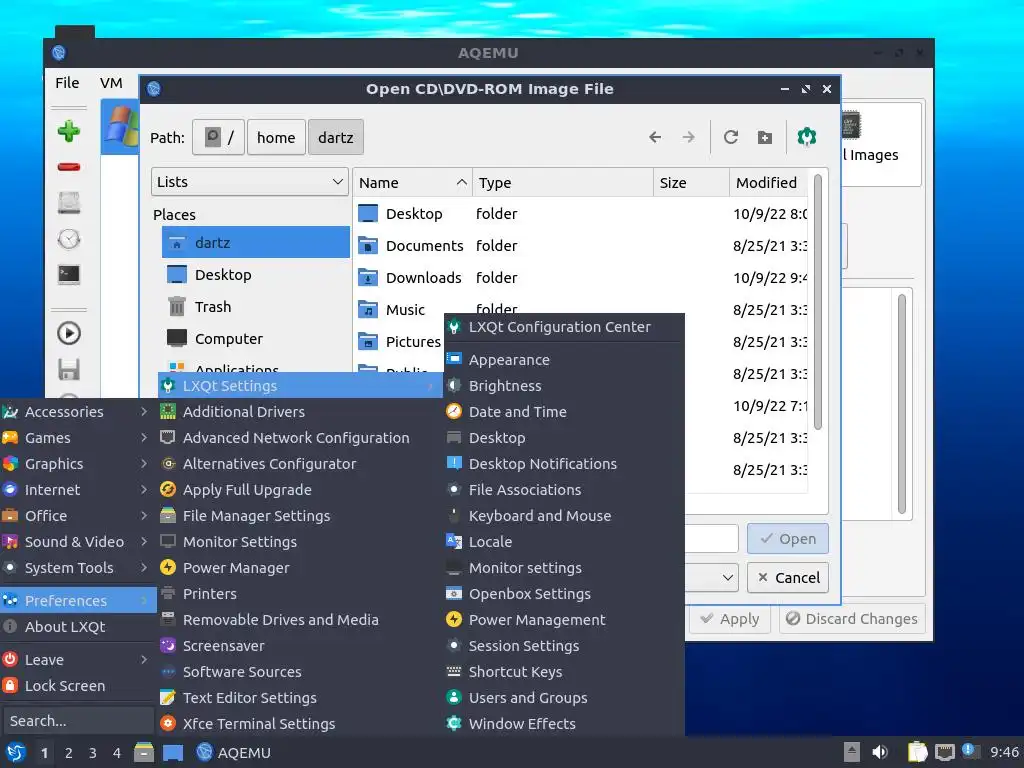Expand the Sound & Video menu category
Image resolution: width=1024 pixels, height=768 pixels.
click(x=77, y=541)
